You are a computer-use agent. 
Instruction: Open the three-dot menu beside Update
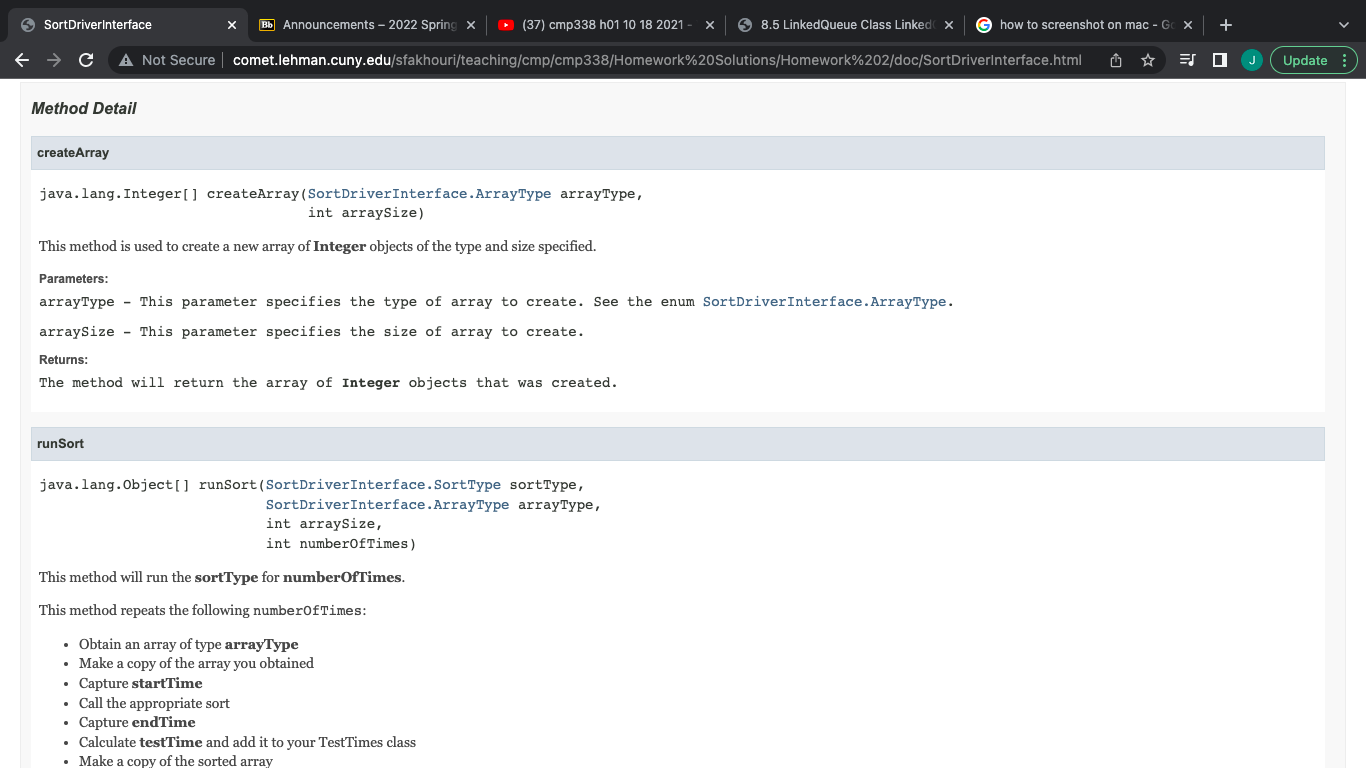(1345, 60)
